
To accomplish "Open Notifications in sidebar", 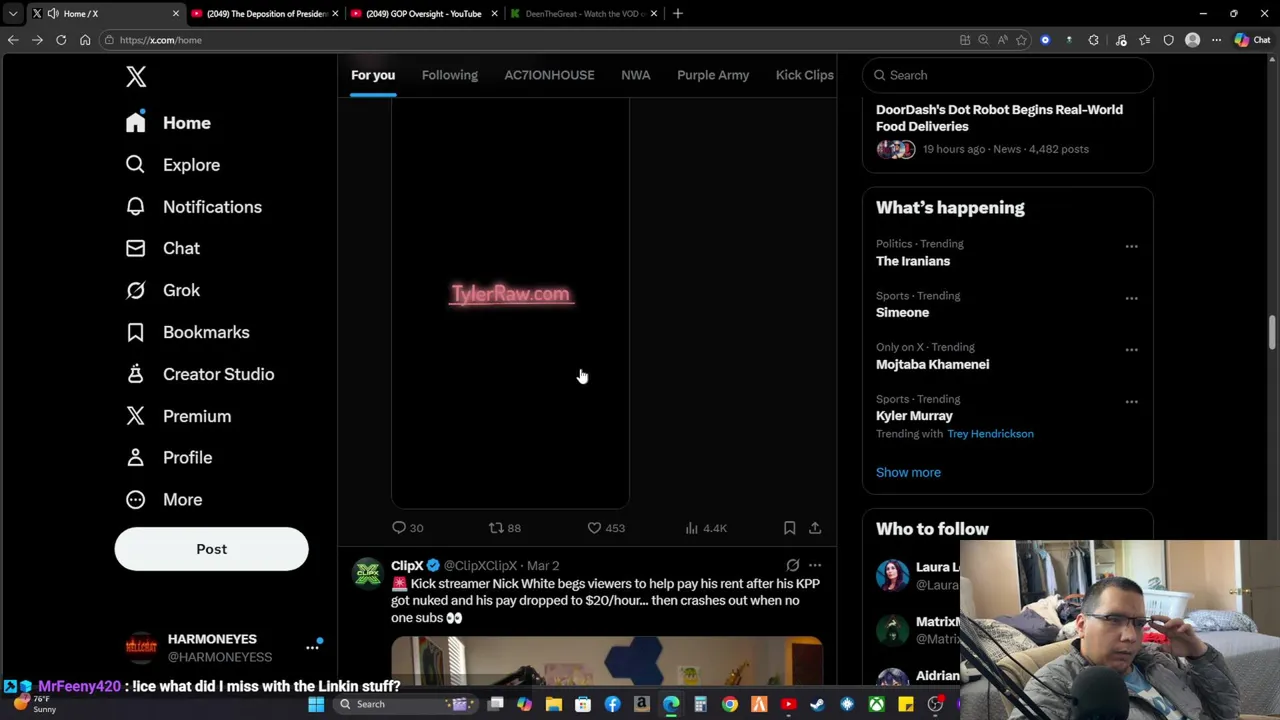I will pos(193,207).
